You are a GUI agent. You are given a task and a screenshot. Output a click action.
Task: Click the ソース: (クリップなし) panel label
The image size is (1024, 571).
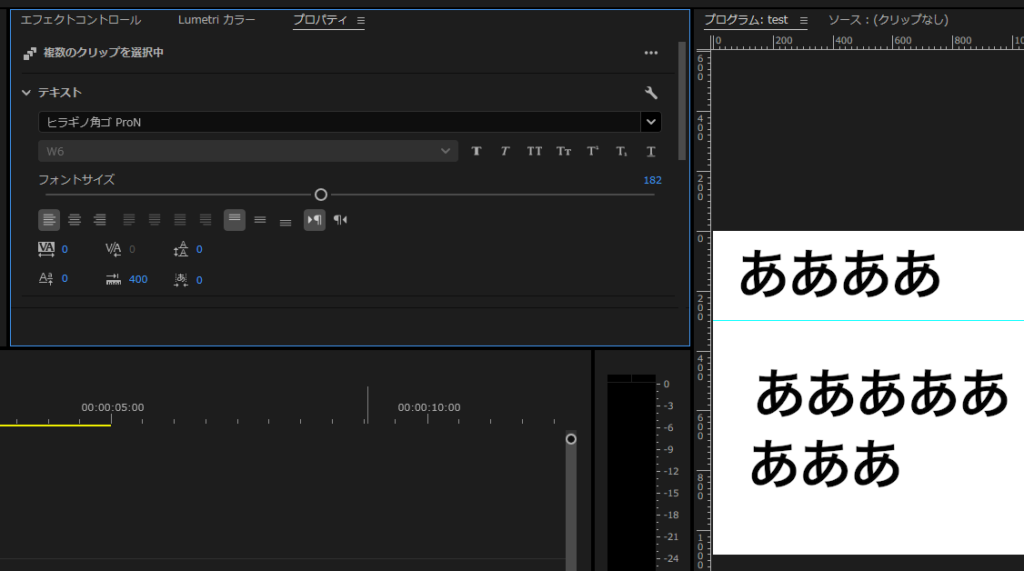[888, 20]
